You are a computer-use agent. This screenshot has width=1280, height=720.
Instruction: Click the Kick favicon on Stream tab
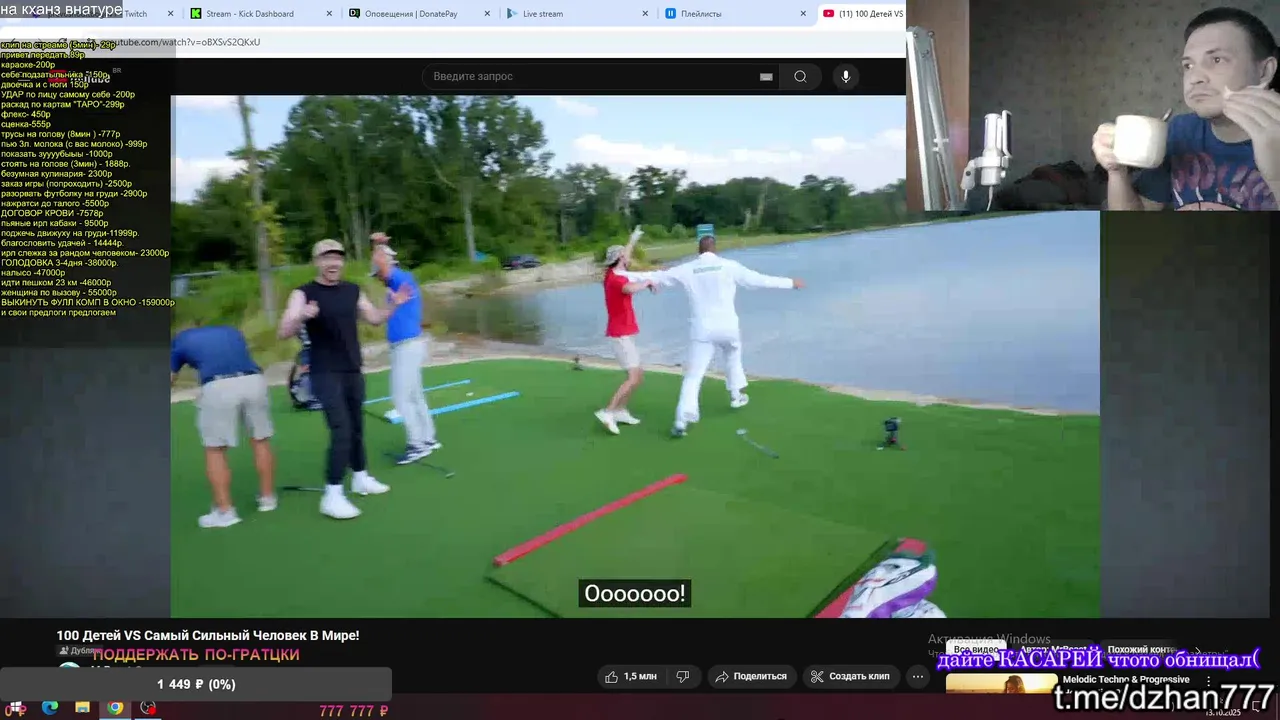pos(196,14)
